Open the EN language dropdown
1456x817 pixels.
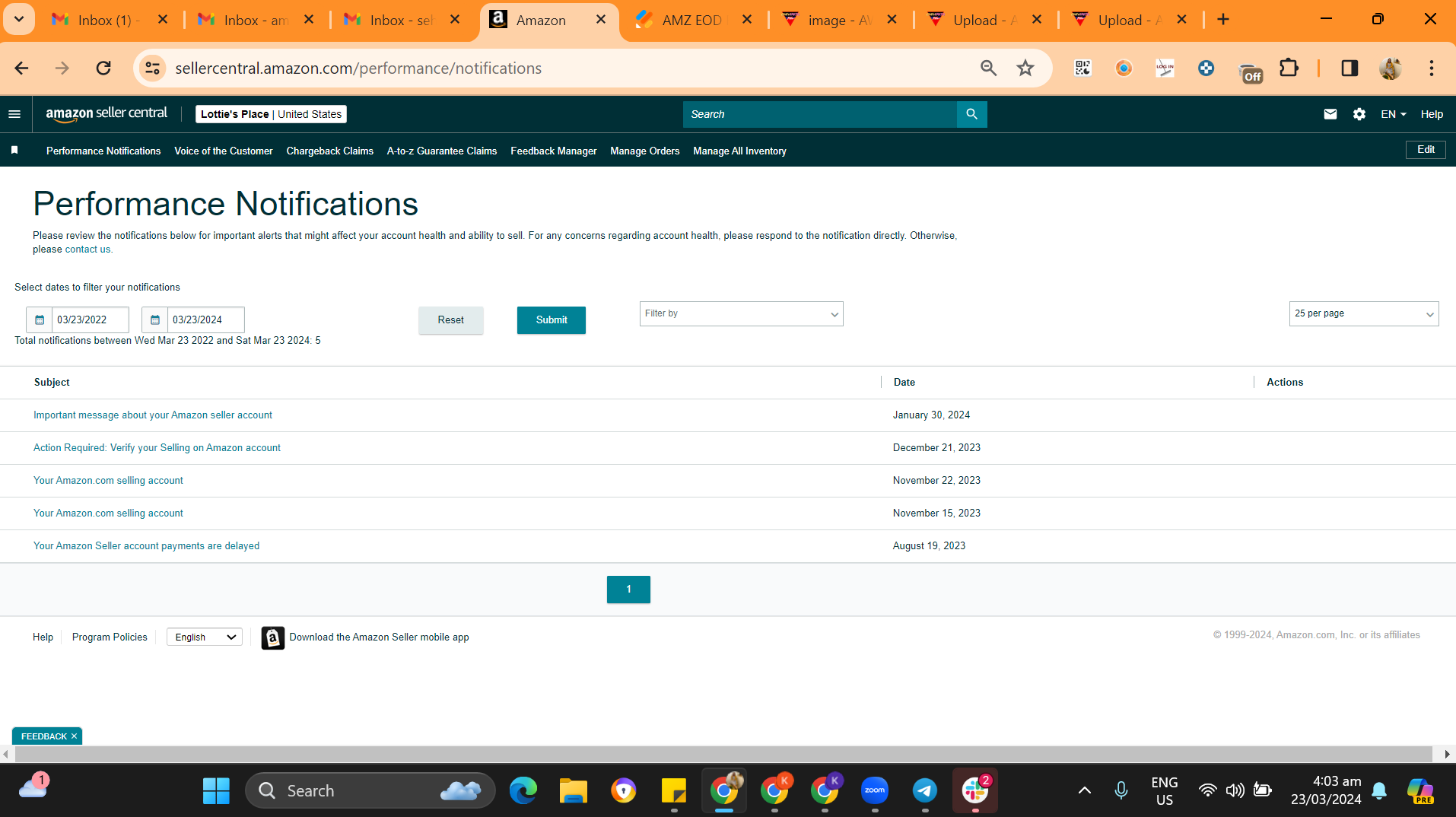[1394, 114]
